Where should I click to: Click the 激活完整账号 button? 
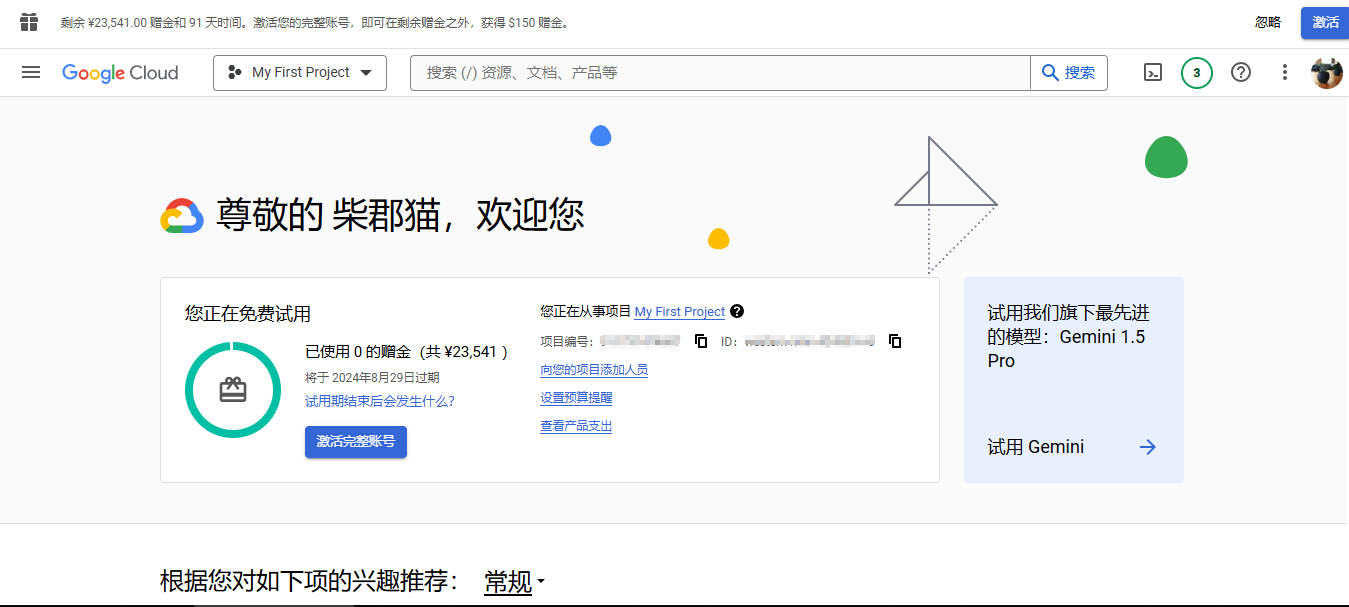pos(355,441)
